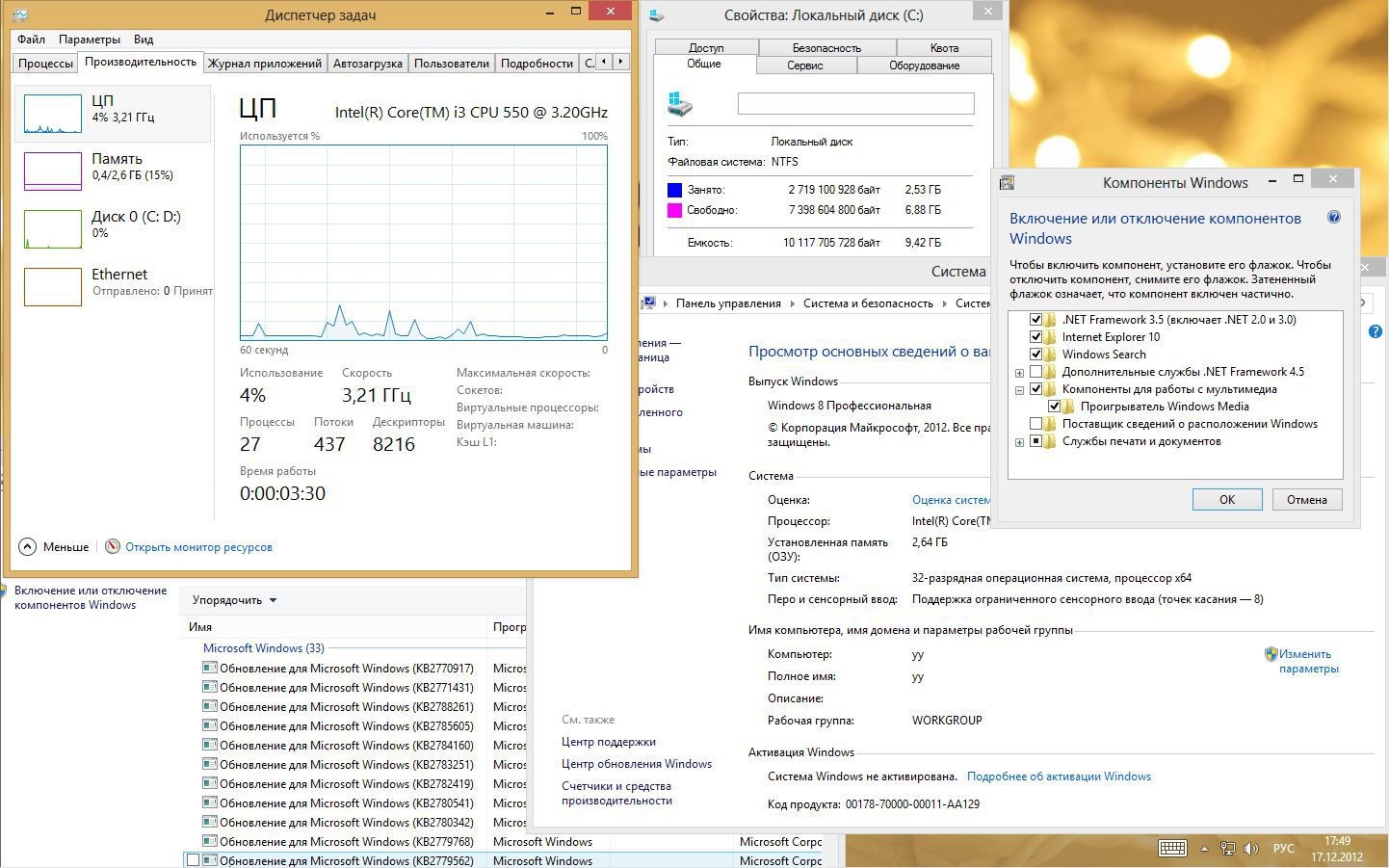Click OK in Компоненты Windows
This screenshot has height=868, width=1389.
pos(1226,499)
